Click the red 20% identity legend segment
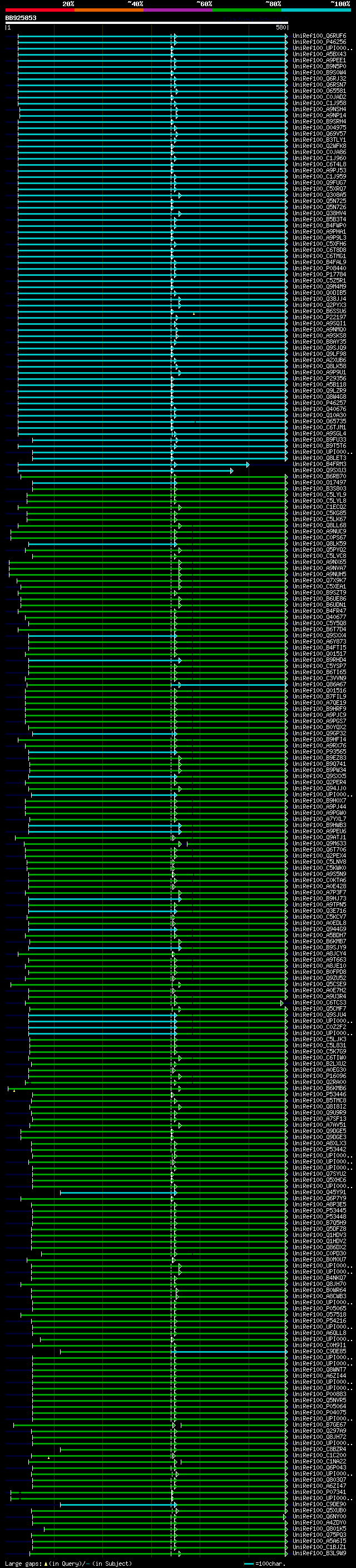The width and height of the screenshot is (356, 1568). coord(40,10)
